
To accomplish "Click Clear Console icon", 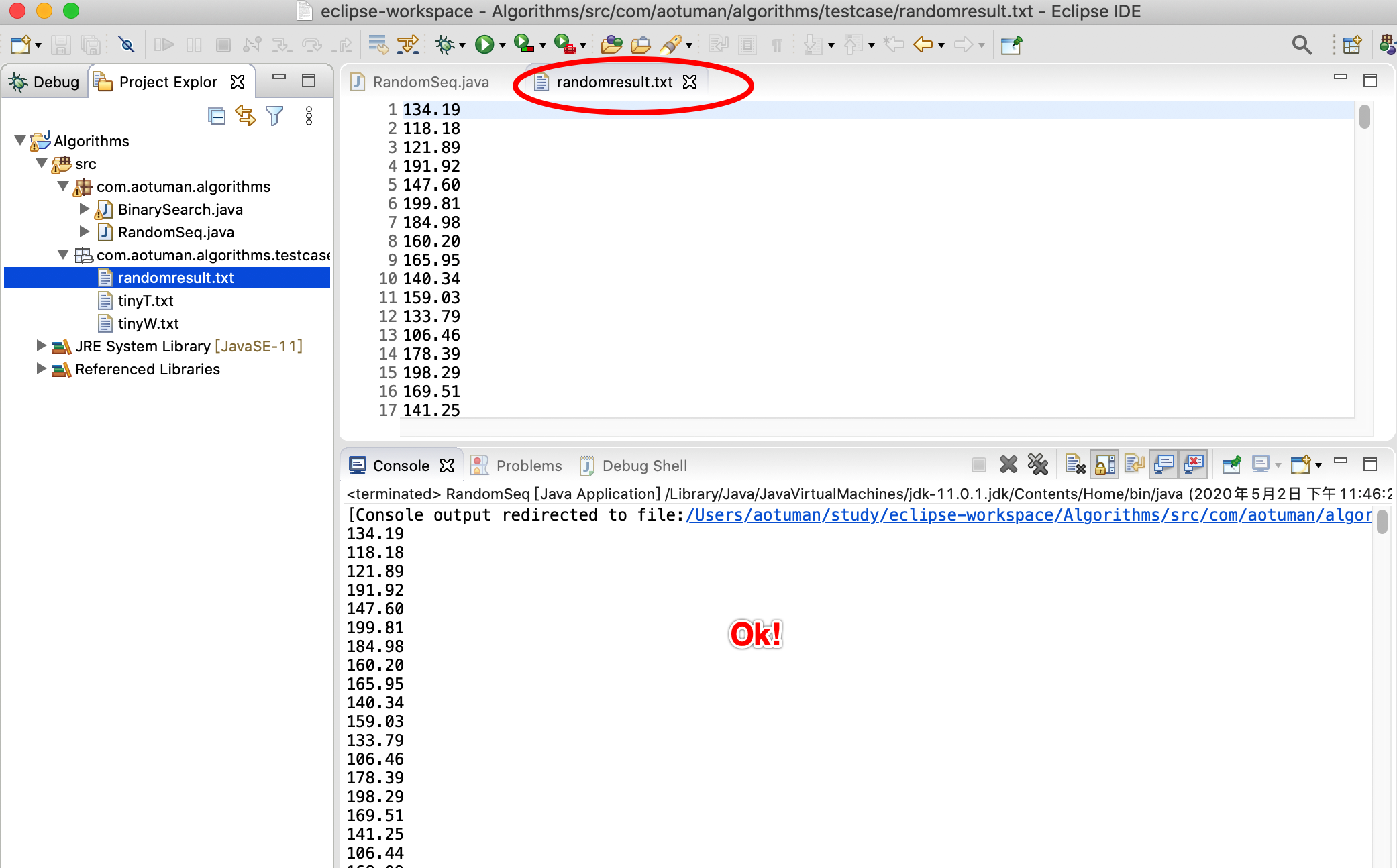I will tap(1074, 464).
